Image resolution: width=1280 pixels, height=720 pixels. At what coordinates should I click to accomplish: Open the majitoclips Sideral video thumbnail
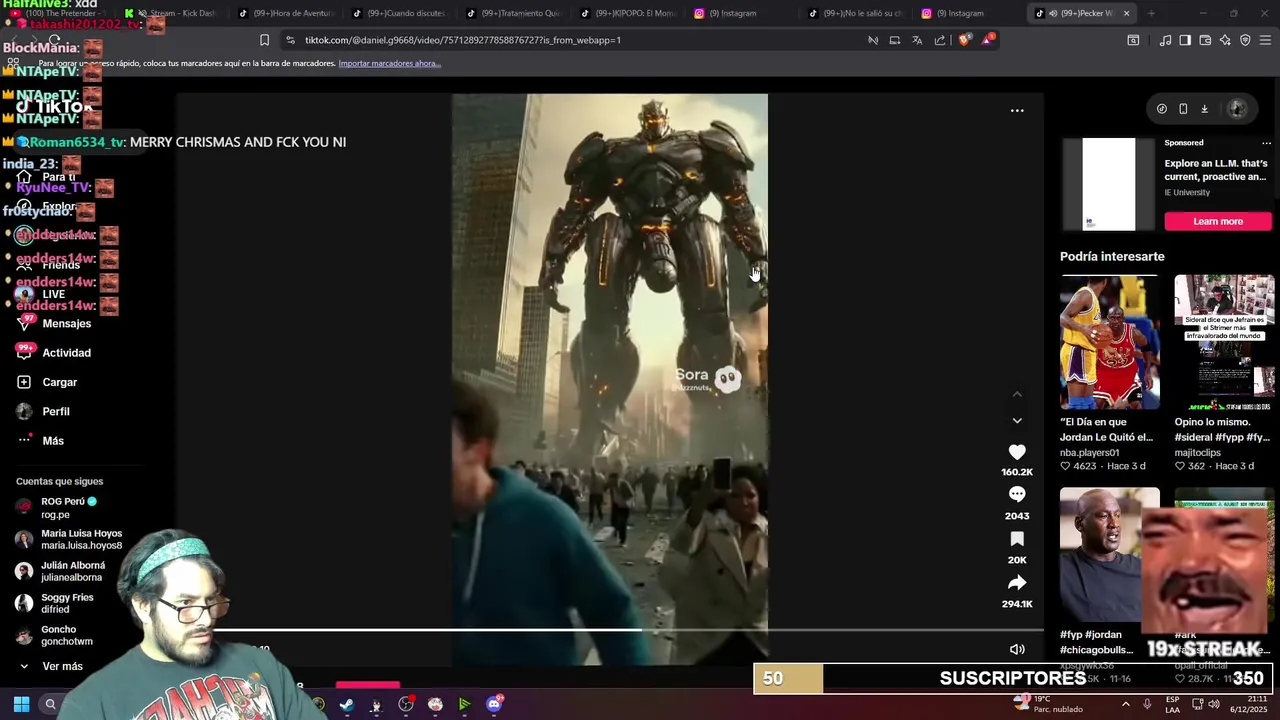[1224, 342]
